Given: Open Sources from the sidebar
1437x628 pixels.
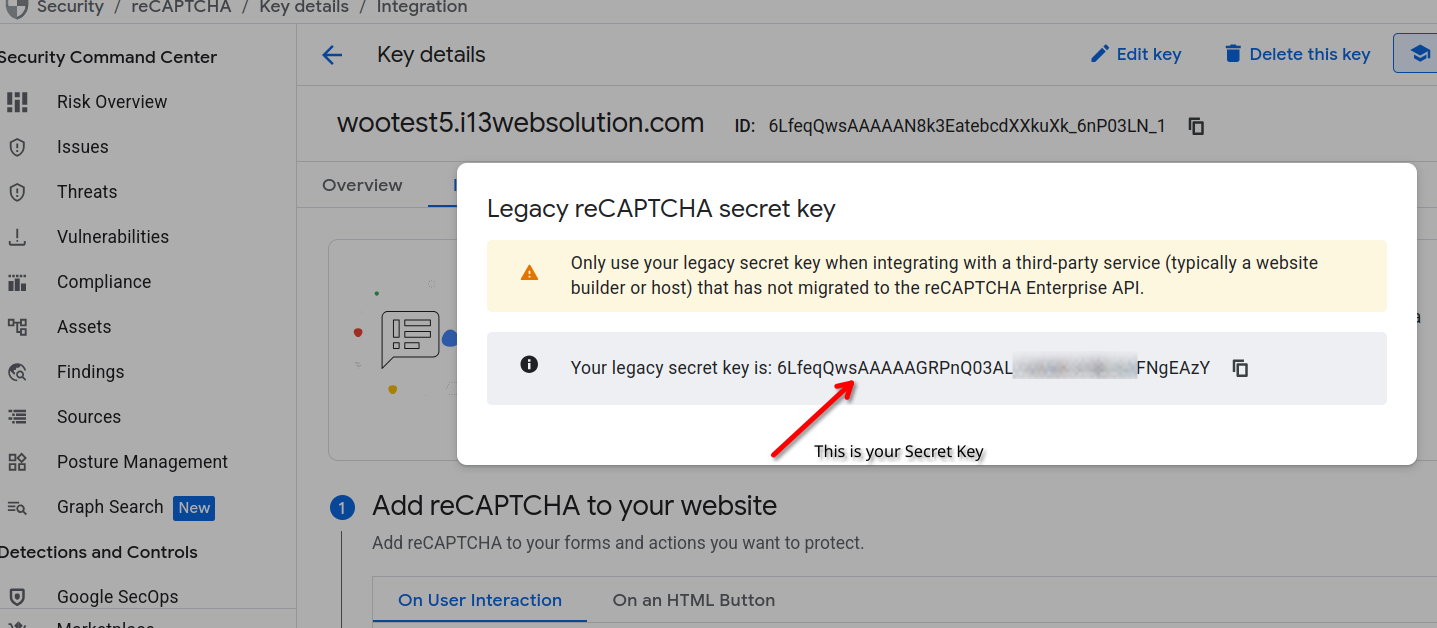Looking at the screenshot, I should point(89,417).
